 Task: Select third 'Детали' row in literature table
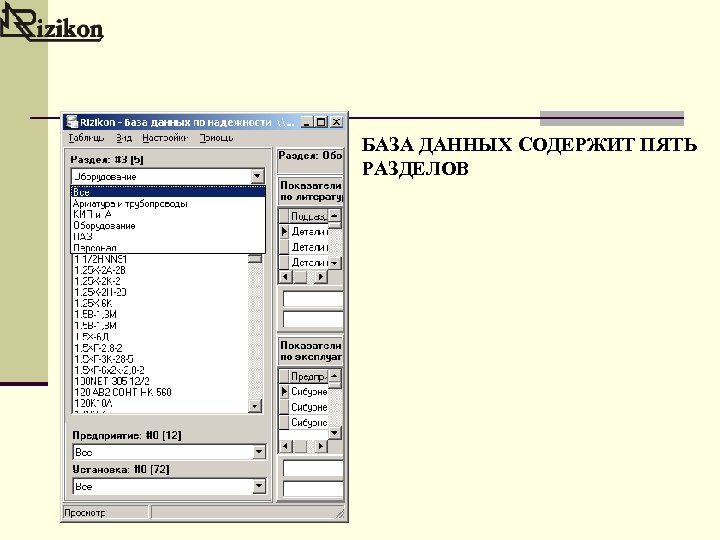309,262
